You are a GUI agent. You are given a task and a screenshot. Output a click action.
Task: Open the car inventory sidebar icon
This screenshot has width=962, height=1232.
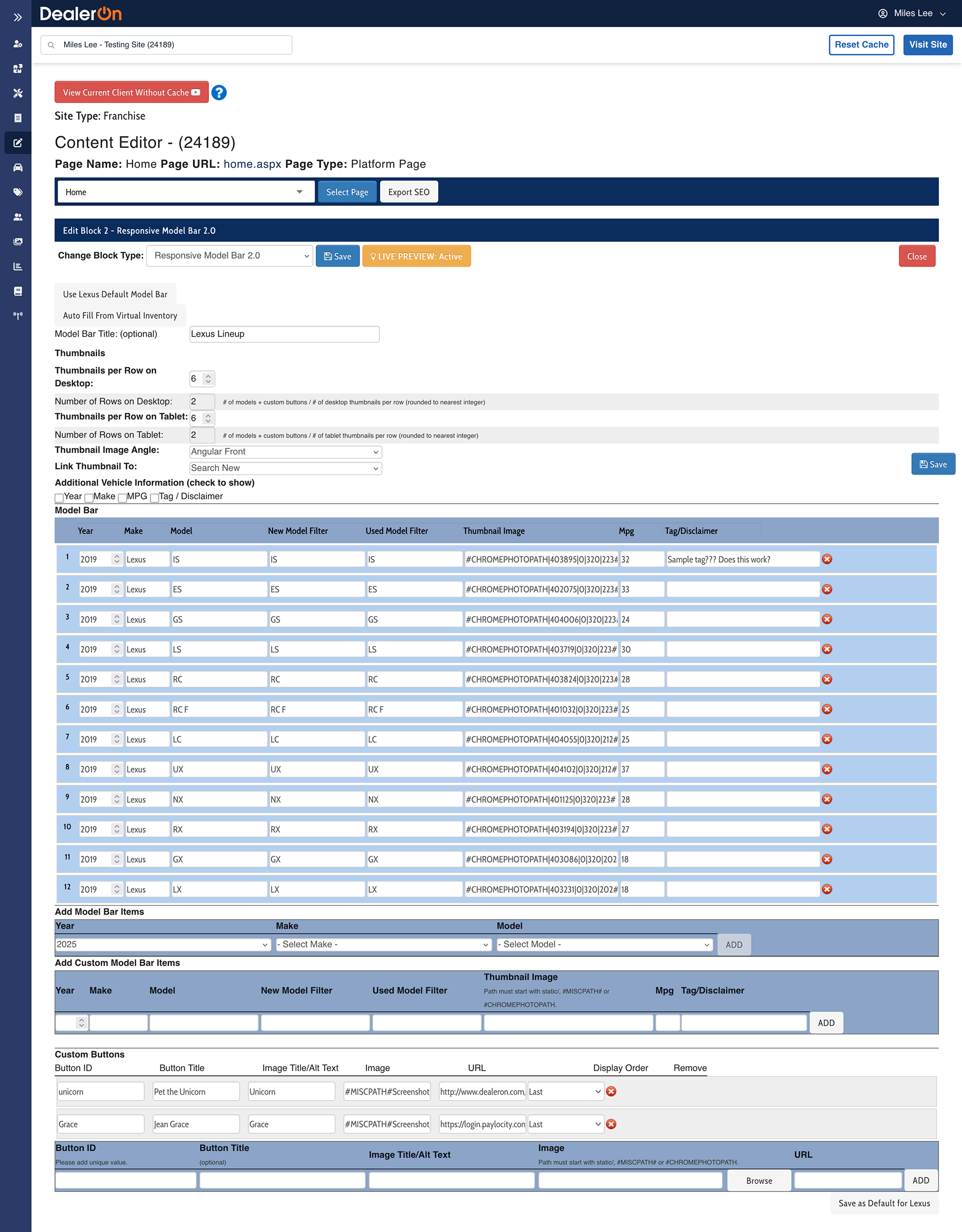[x=18, y=167]
